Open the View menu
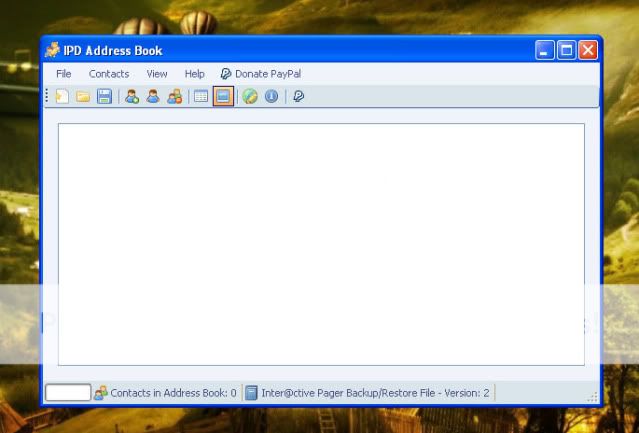This screenshot has height=433, width=639. tap(157, 74)
